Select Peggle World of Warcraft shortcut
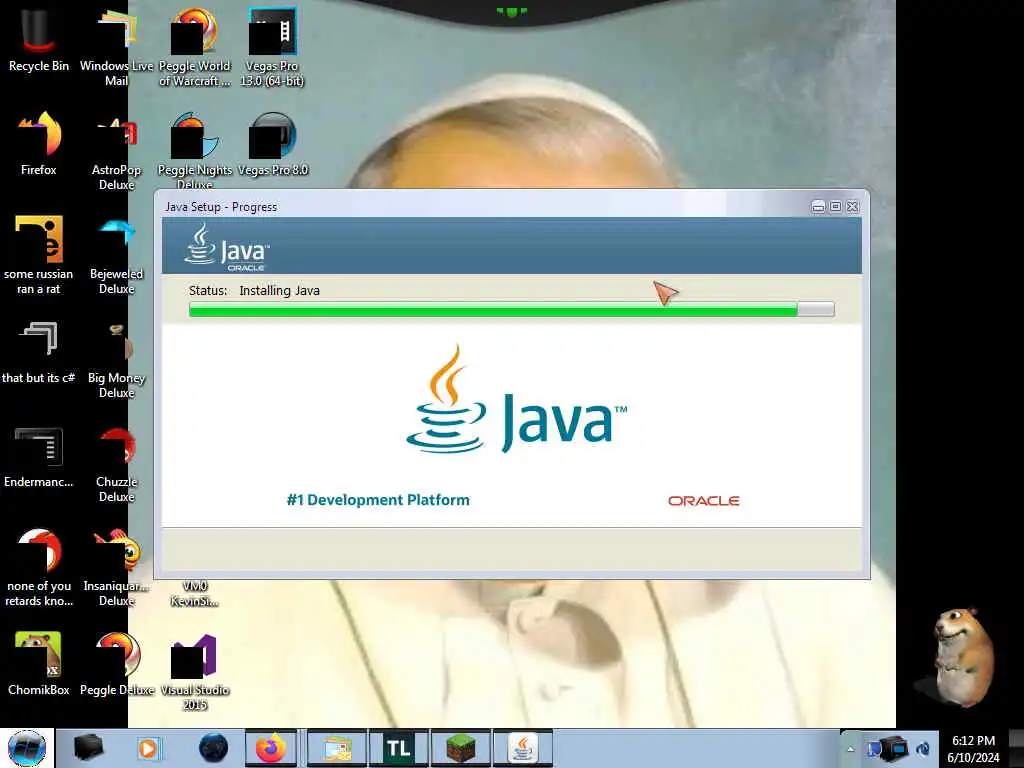Viewport: 1024px width, 768px height. tap(195, 47)
